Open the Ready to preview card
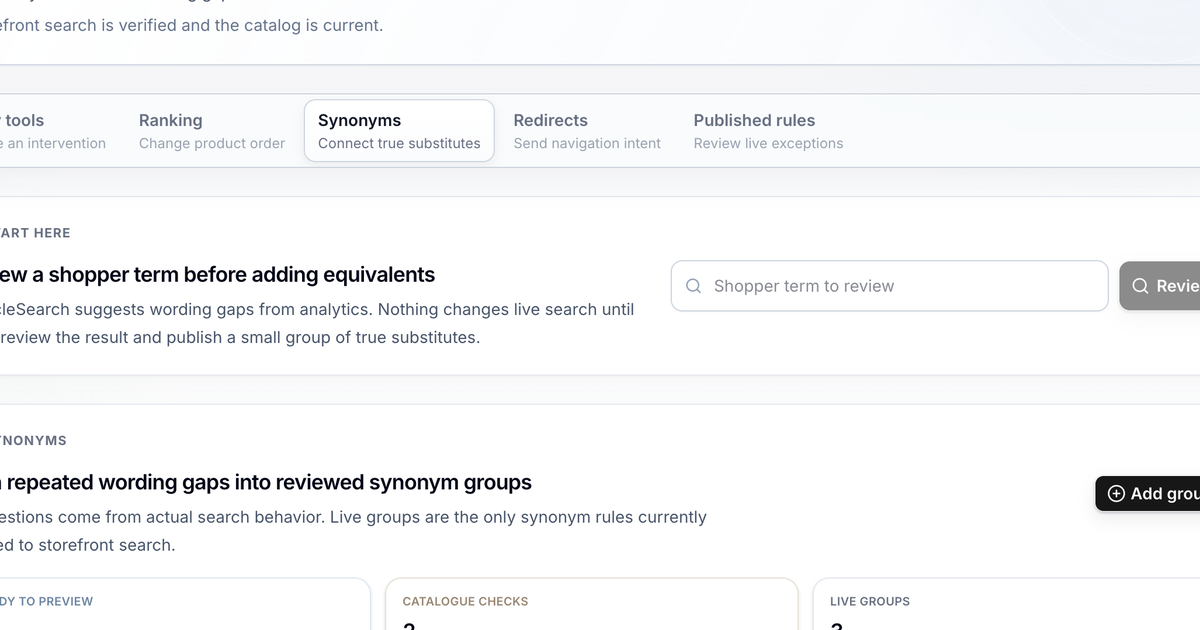 coord(185,604)
